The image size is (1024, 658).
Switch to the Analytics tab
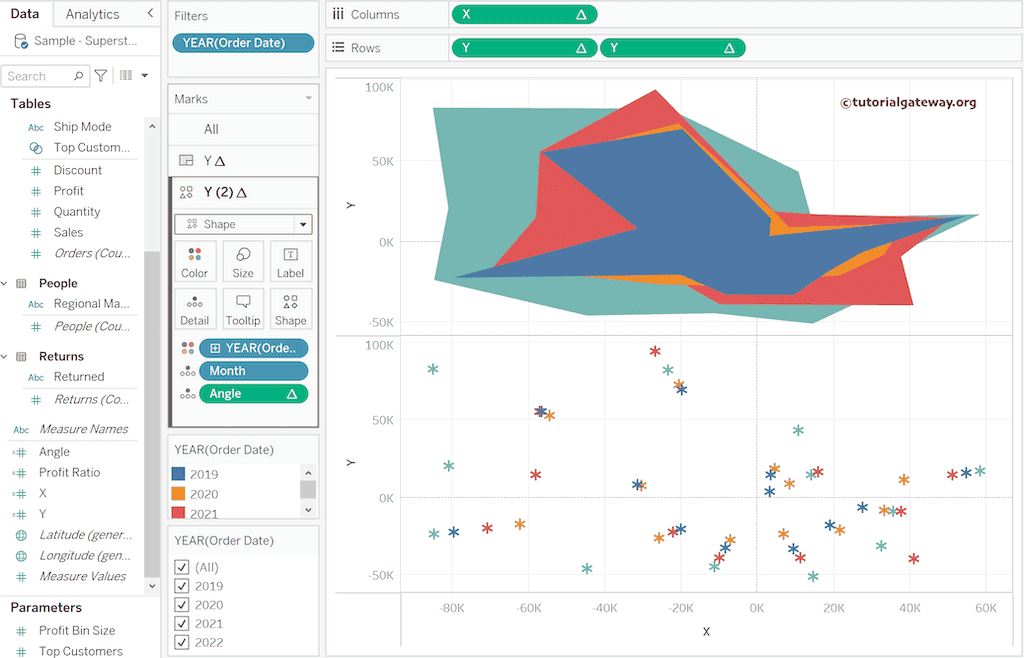[x=92, y=14]
